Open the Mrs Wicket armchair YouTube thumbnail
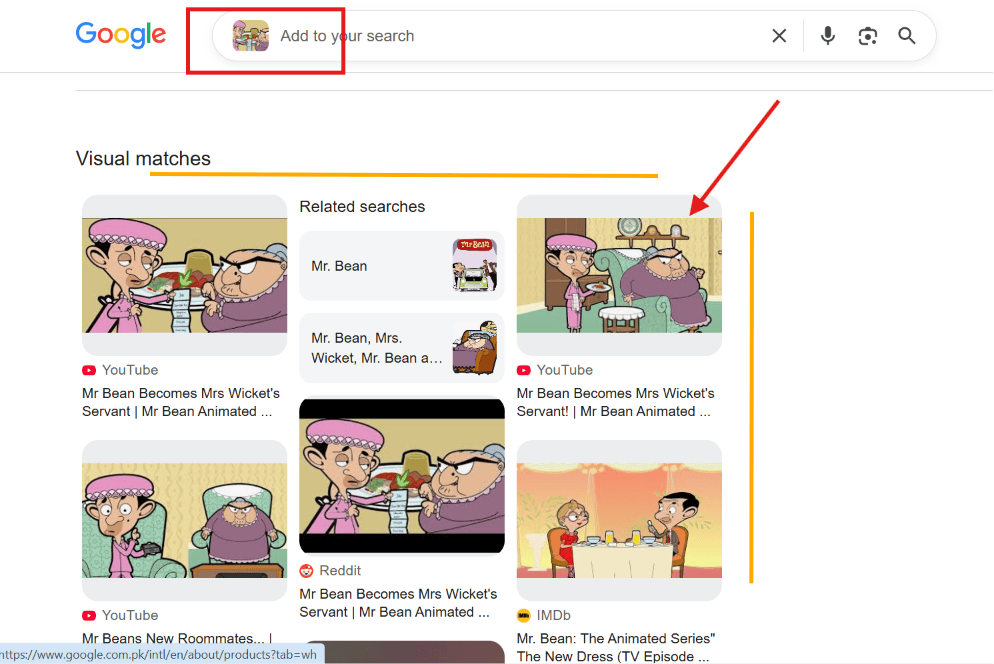994x664 pixels. 619,275
